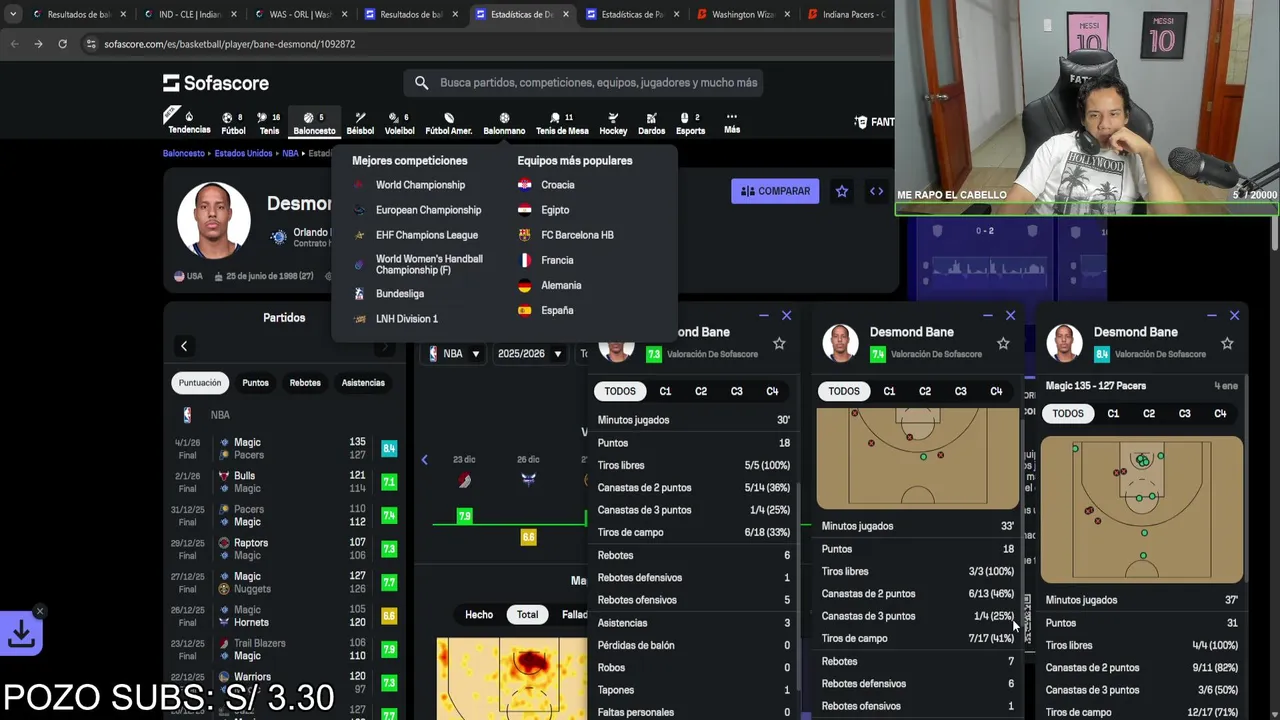Select the Baloncesto sport tab
1280x720 pixels.
[314, 123]
